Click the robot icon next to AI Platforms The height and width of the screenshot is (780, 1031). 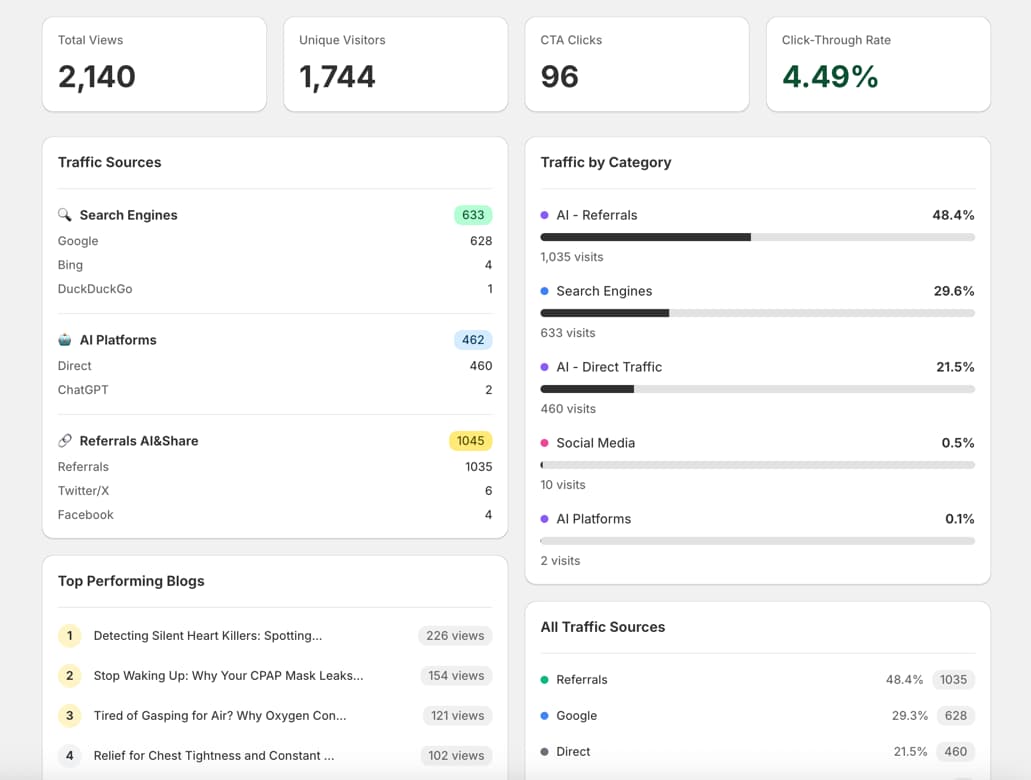point(65,339)
